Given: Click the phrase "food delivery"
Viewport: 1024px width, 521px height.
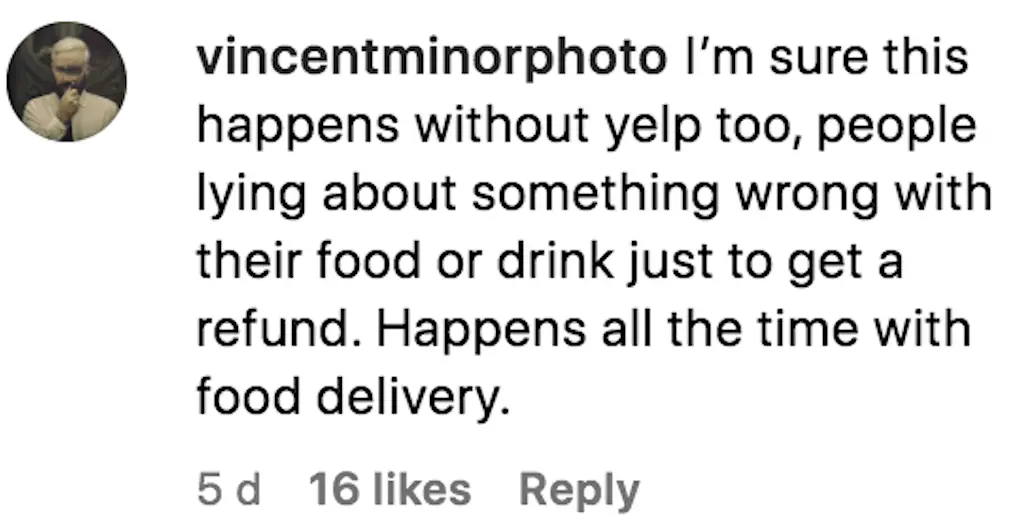Looking at the screenshot, I should click(x=345, y=397).
